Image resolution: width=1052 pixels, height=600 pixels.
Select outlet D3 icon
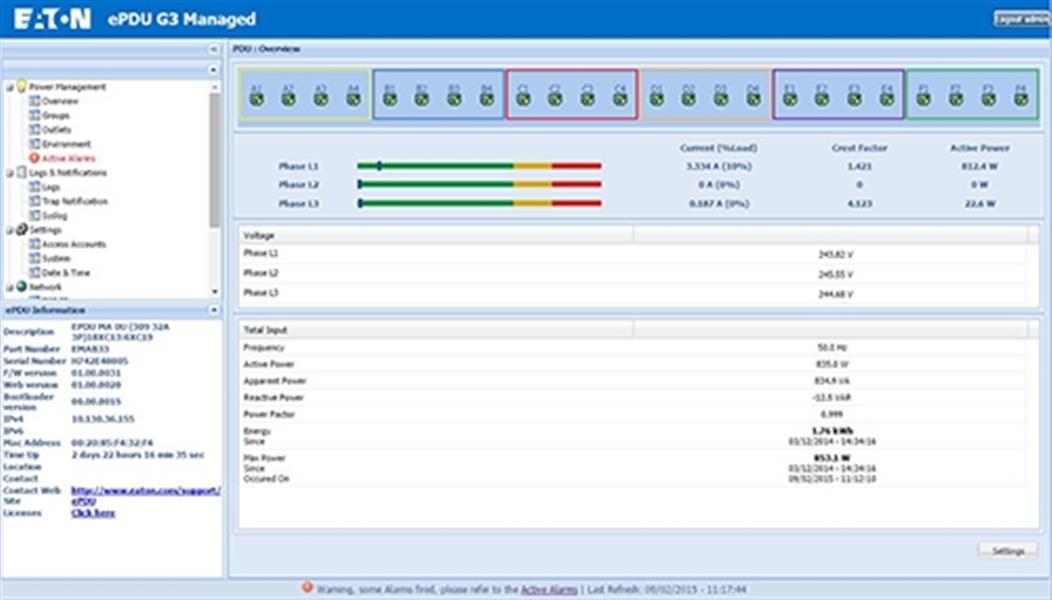coord(721,99)
